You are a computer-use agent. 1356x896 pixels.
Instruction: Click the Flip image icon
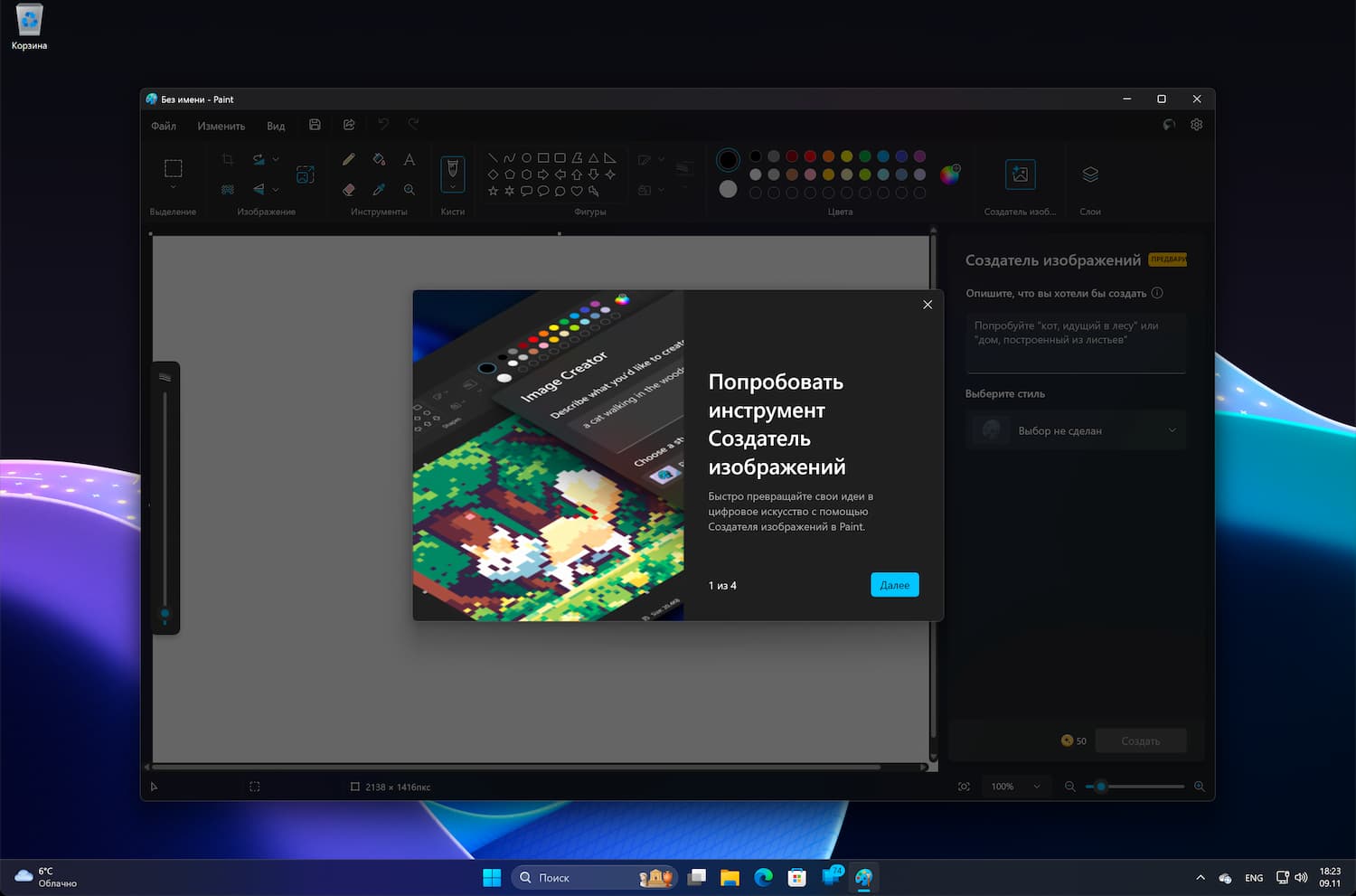(x=259, y=189)
